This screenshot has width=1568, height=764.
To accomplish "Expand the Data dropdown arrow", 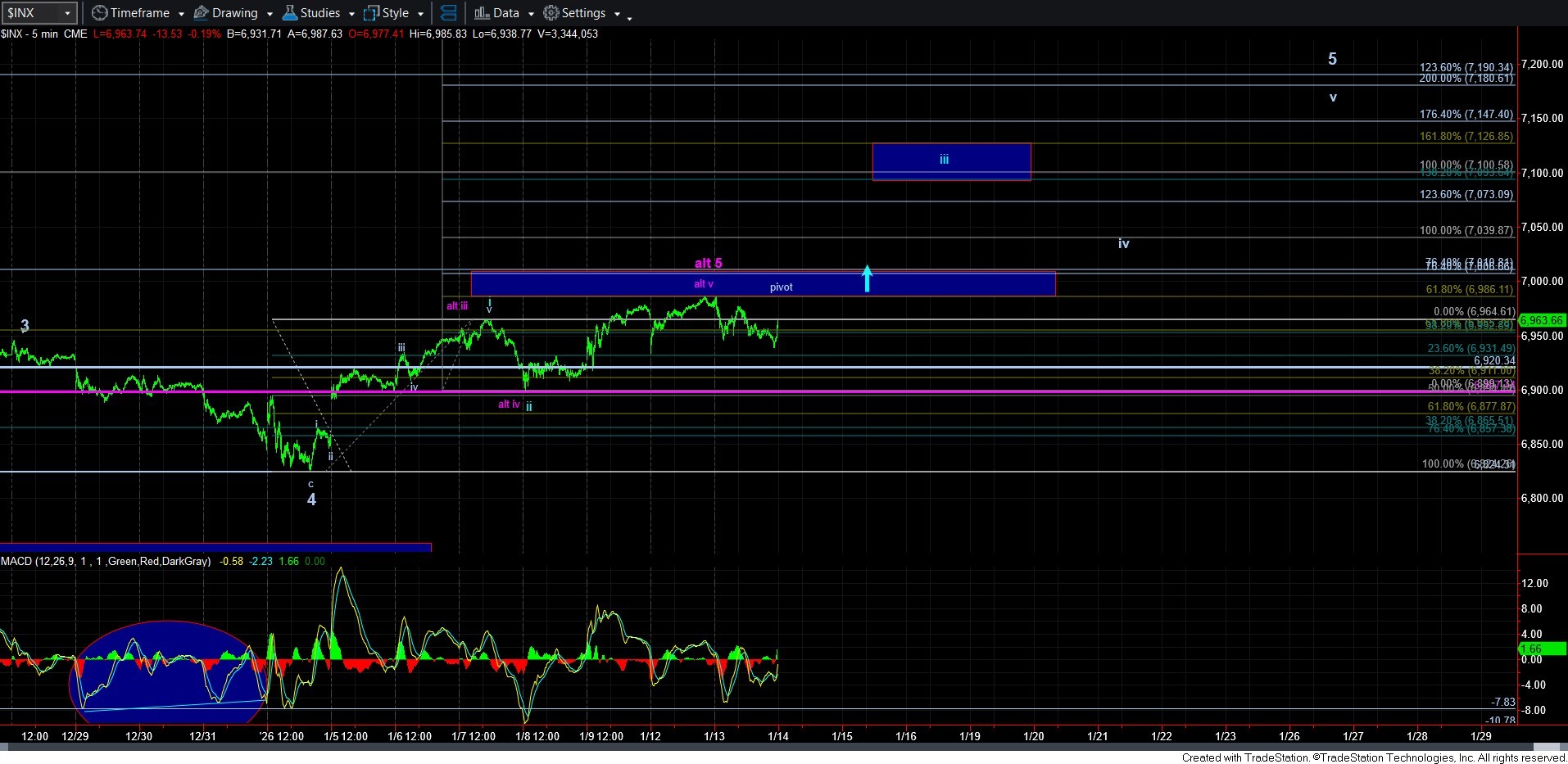I will tap(531, 14).
